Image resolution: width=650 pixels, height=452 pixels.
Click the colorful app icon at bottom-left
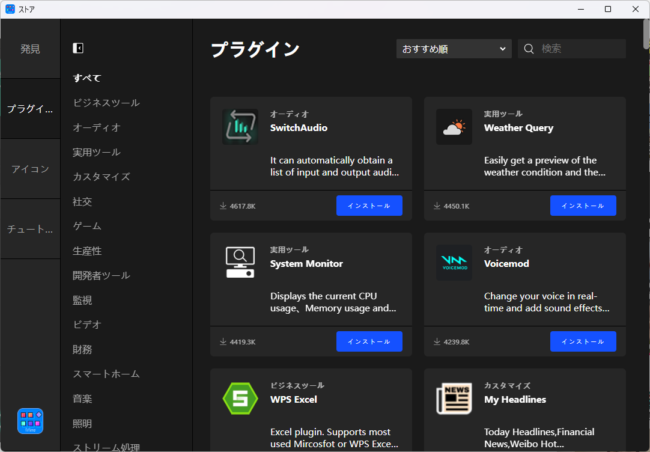(30, 421)
